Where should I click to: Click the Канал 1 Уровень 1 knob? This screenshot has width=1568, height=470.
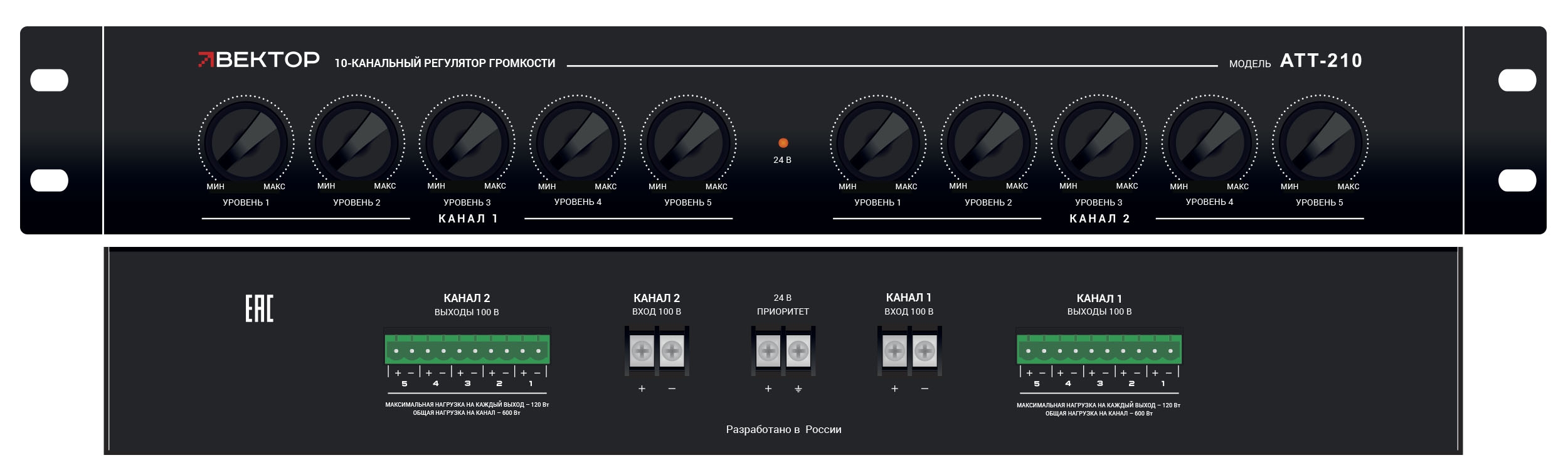(246, 143)
